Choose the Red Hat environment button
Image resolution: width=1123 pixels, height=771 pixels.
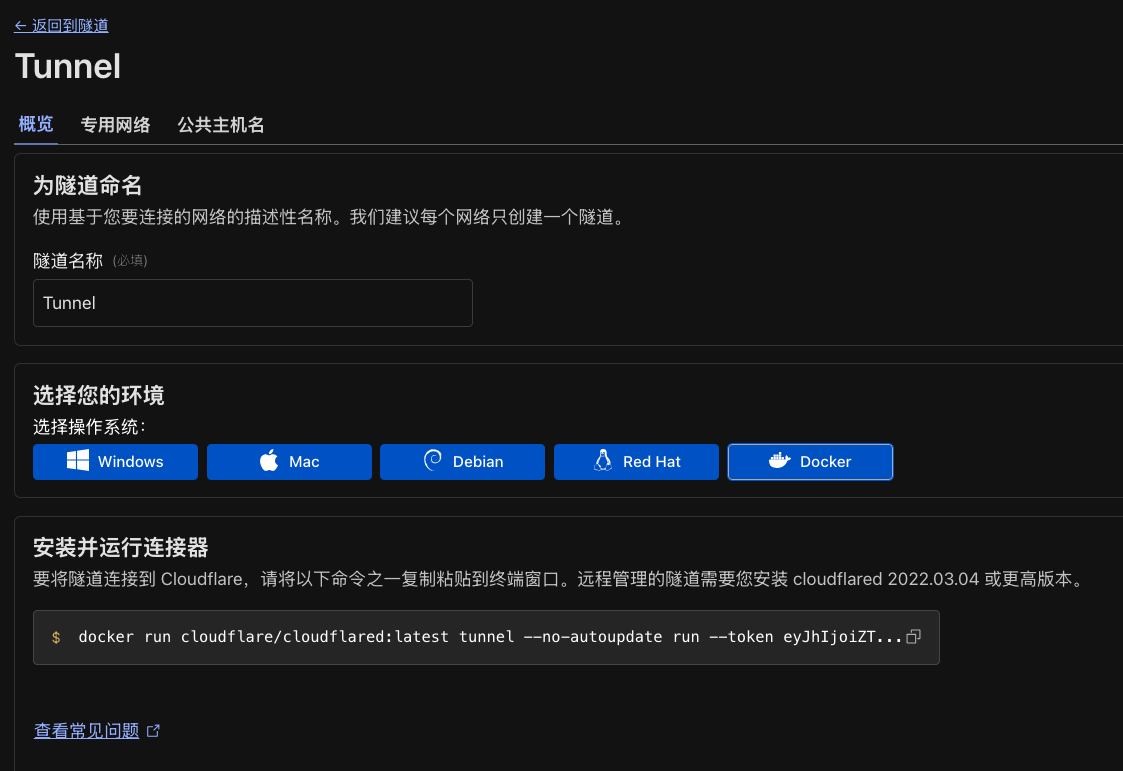[x=636, y=462]
